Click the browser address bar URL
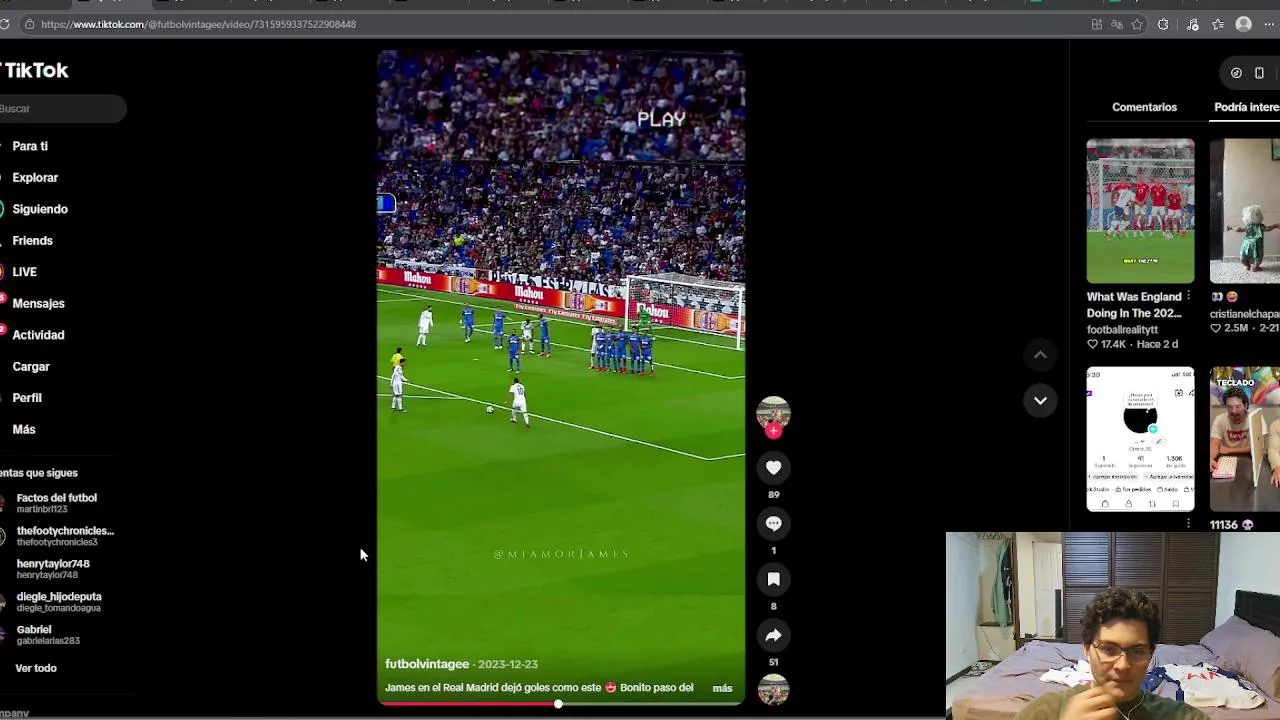The height and width of the screenshot is (720, 1280). pos(198,24)
